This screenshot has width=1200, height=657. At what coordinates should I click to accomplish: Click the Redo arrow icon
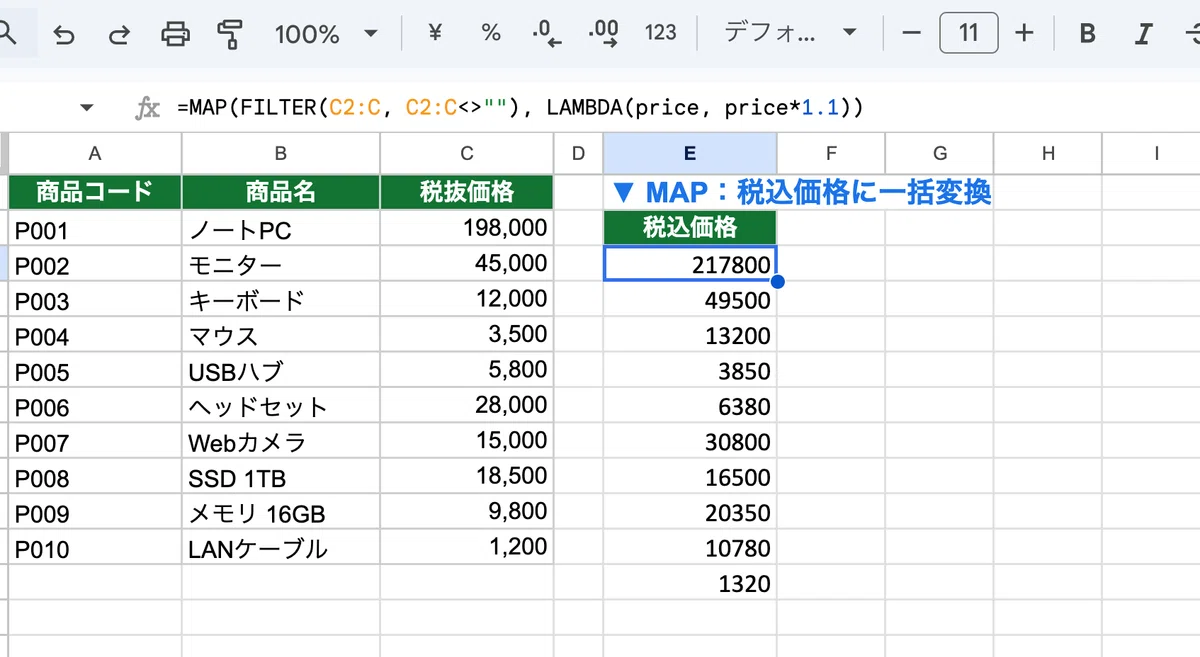pyautogui.click(x=120, y=34)
